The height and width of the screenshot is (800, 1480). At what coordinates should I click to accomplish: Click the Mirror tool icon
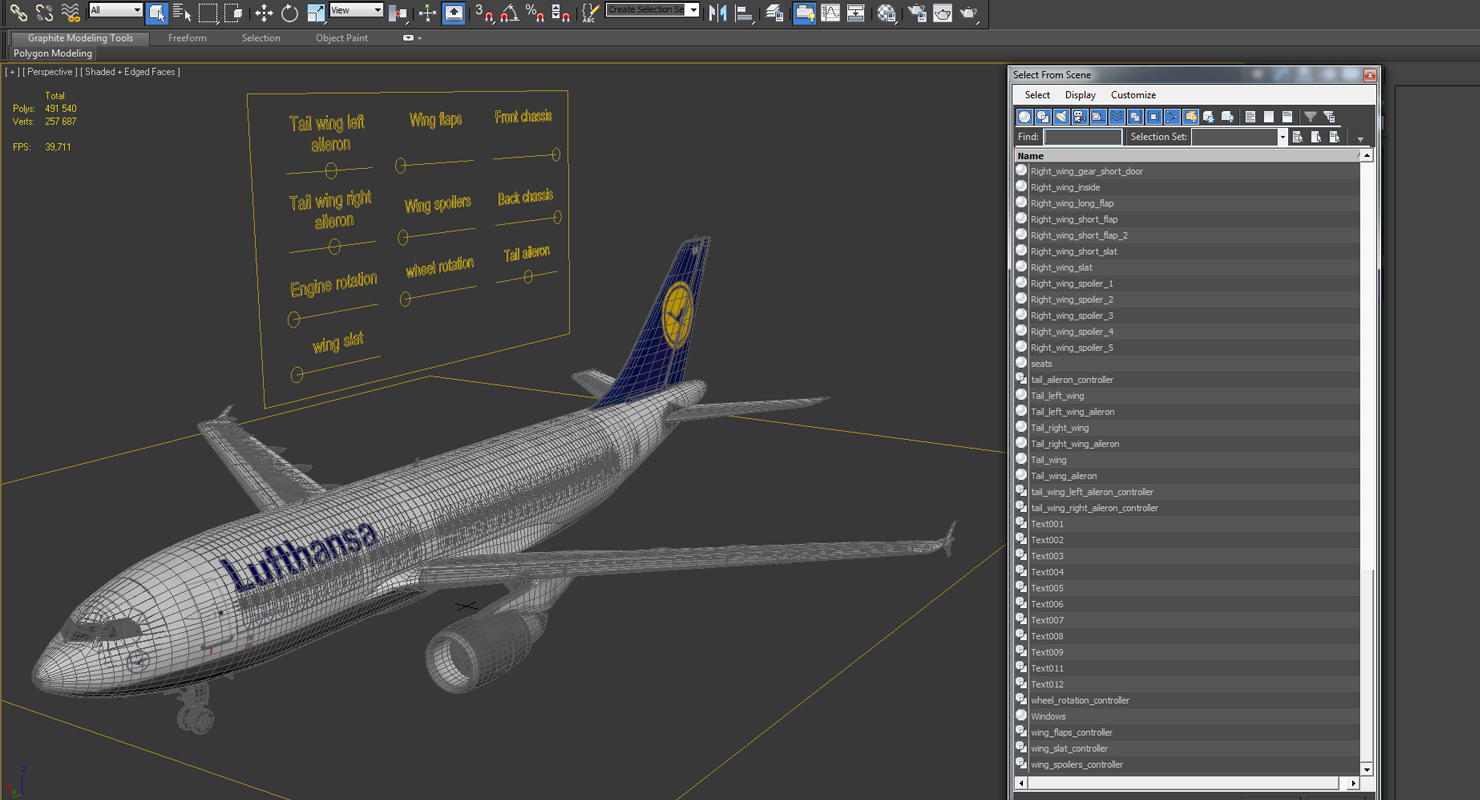[x=717, y=13]
